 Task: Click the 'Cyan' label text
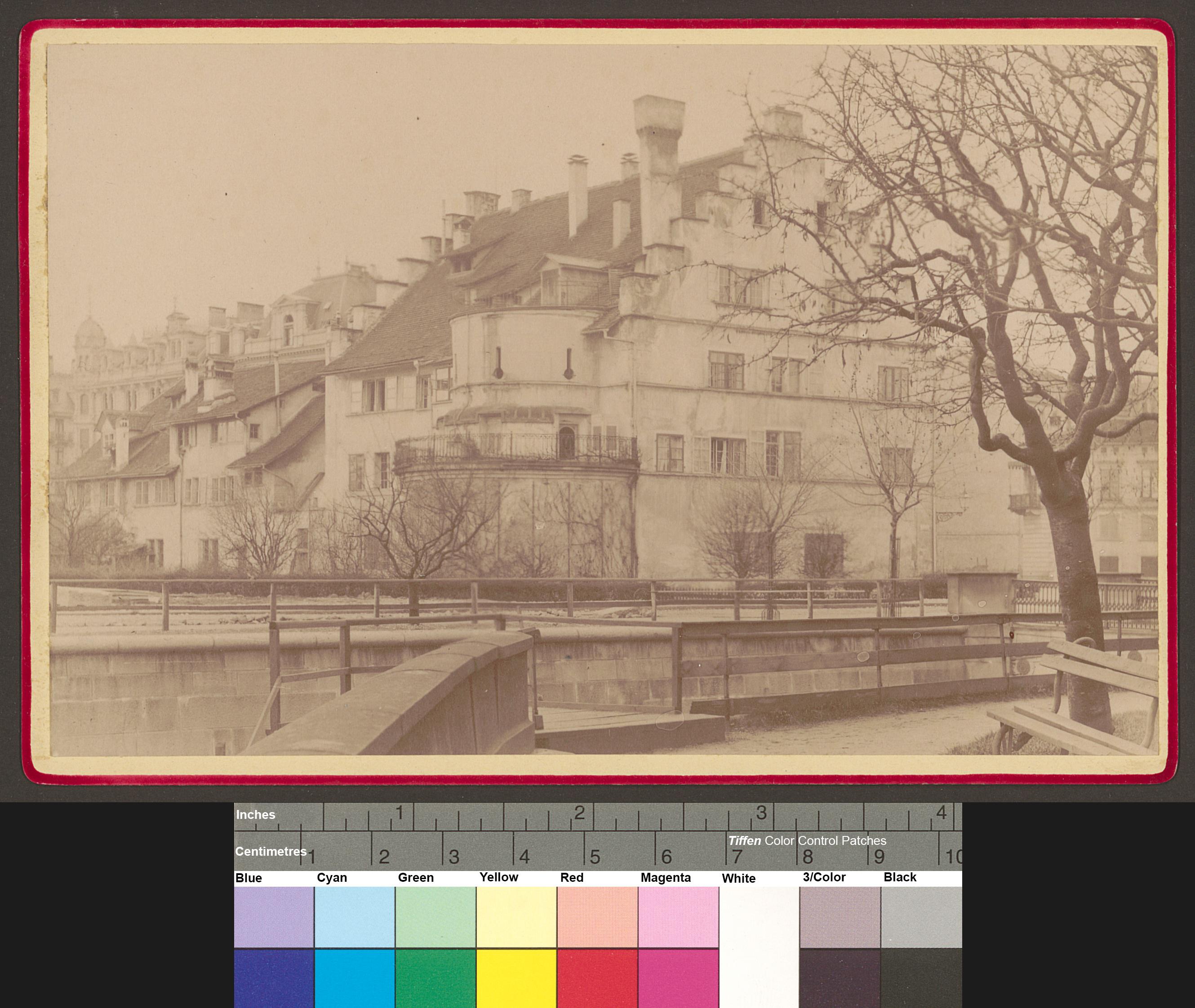(332, 878)
